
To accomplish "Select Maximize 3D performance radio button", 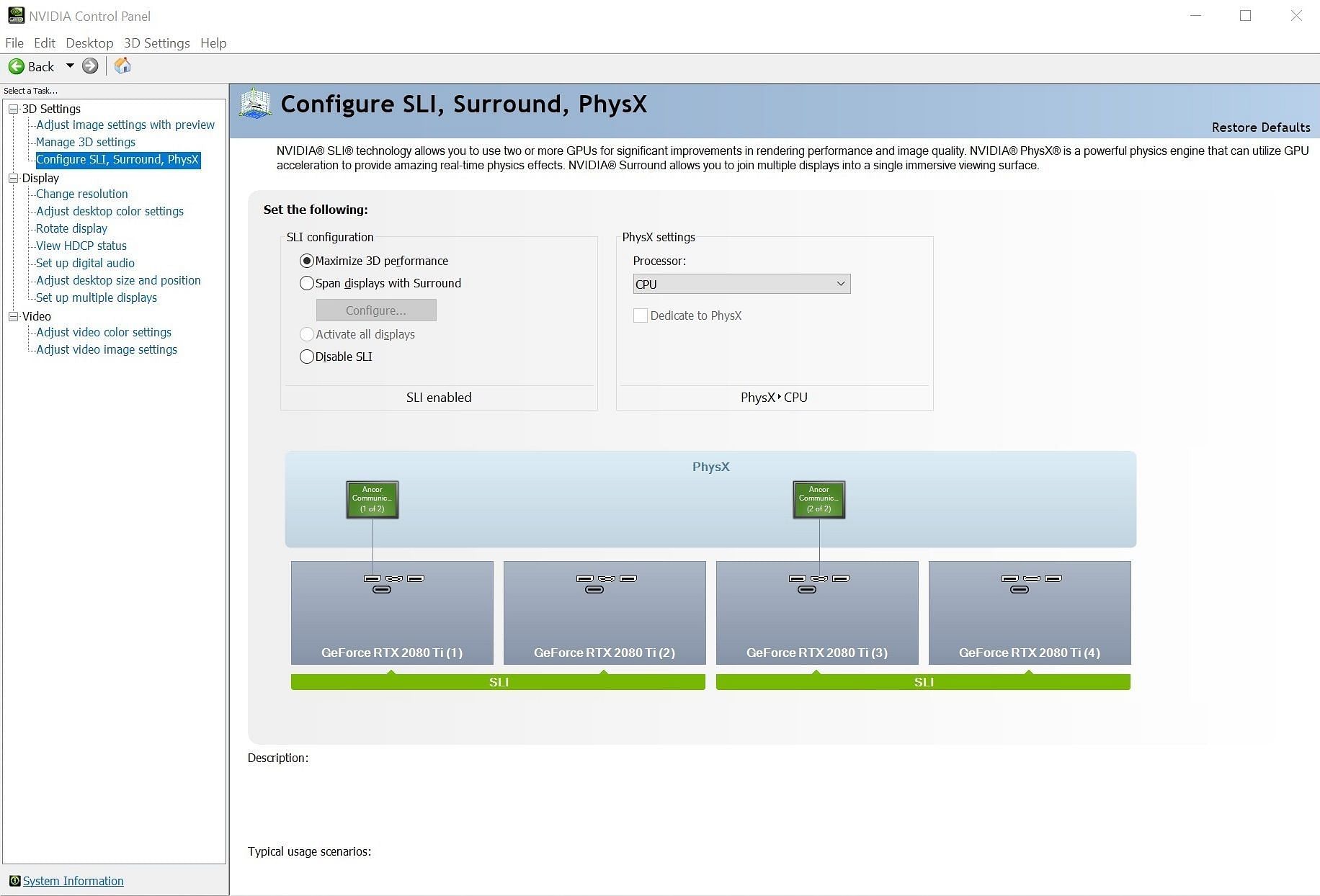I will point(307,261).
